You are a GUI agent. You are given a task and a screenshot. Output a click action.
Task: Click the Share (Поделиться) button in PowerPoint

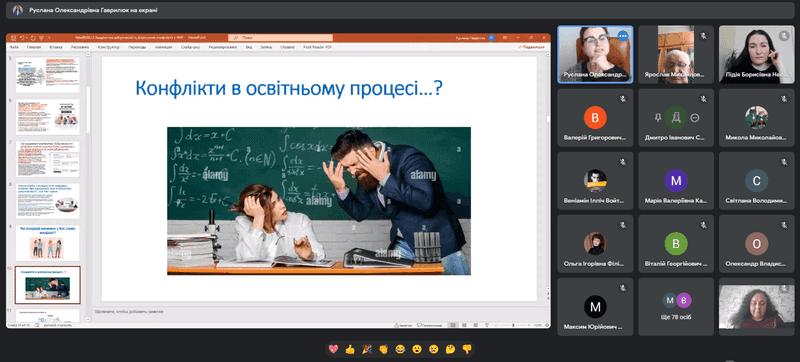[x=532, y=47]
